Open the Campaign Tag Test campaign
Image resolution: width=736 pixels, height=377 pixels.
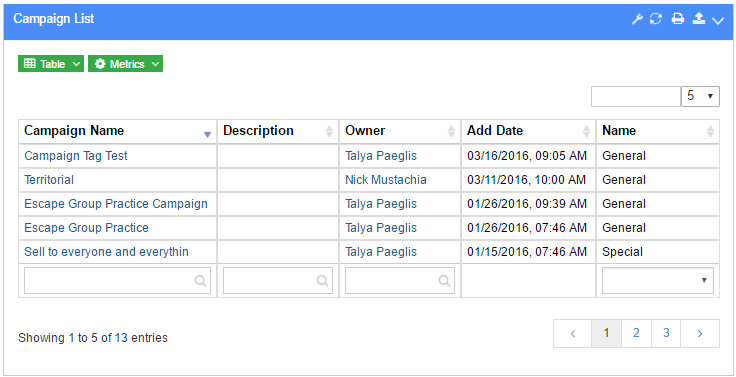coord(76,156)
